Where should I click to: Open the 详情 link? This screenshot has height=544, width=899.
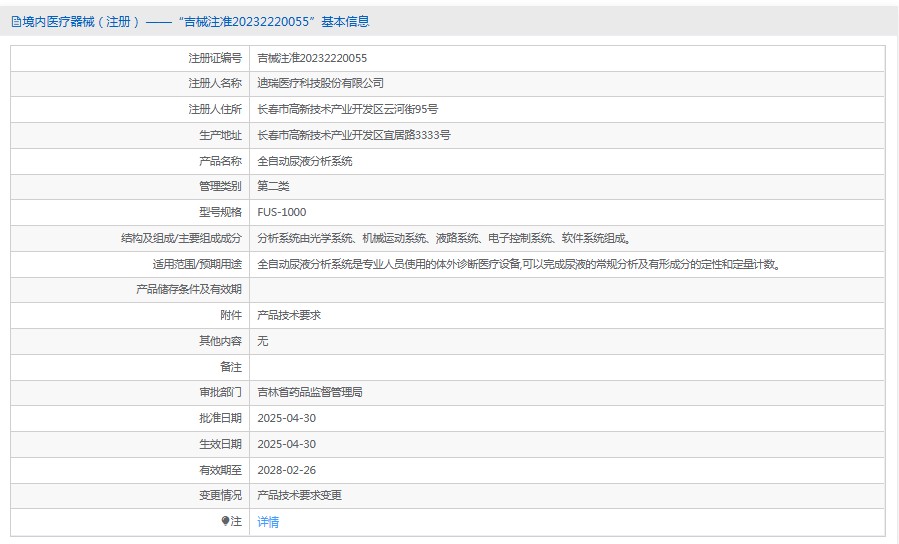click(x=268, y=522)
